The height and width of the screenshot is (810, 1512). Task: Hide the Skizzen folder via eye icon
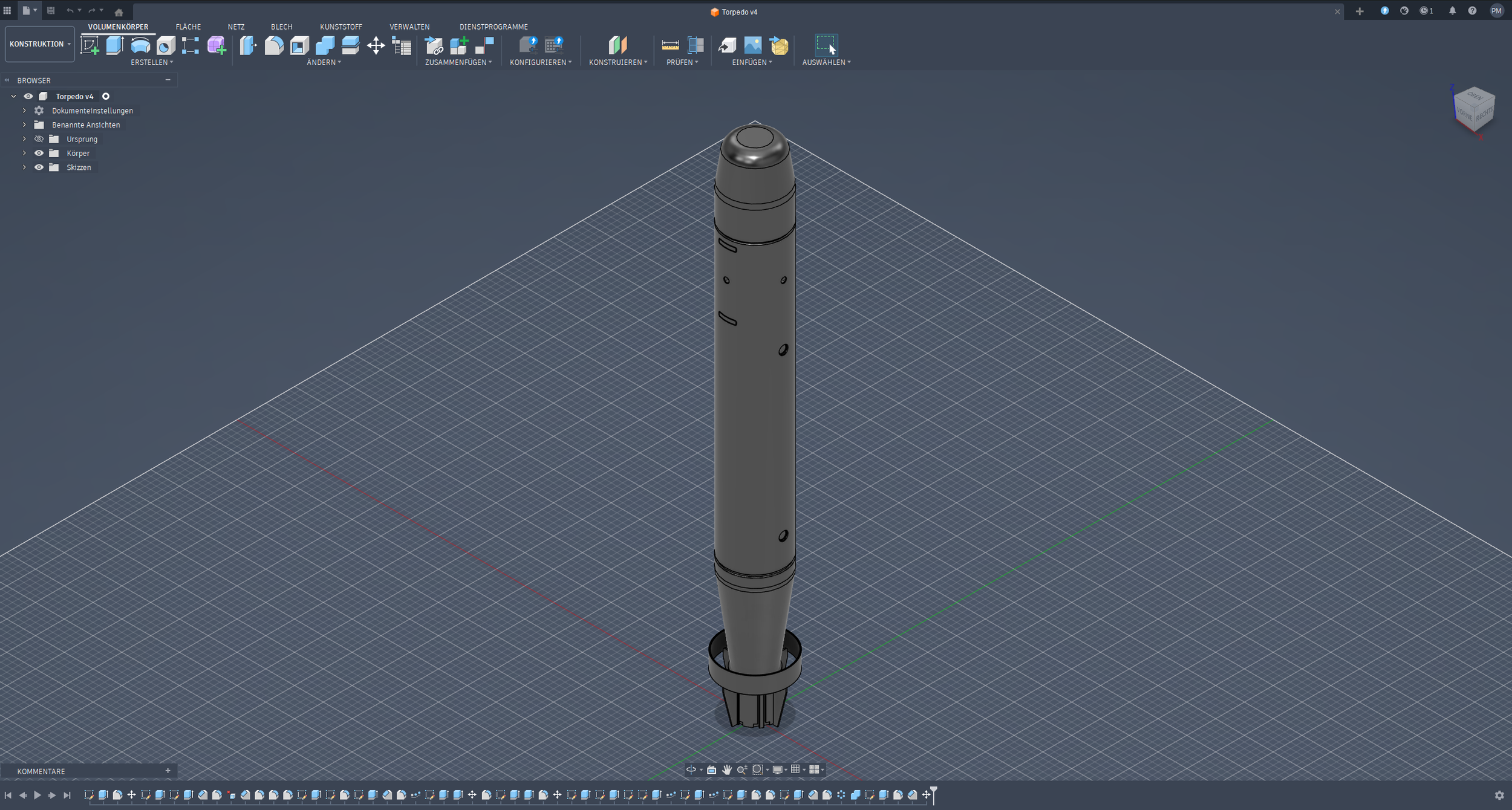[x=39, y=167]
